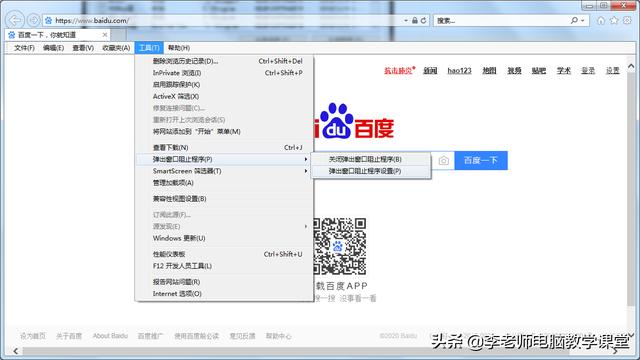
Task: Click the new tab button
Action: [119, 35]
